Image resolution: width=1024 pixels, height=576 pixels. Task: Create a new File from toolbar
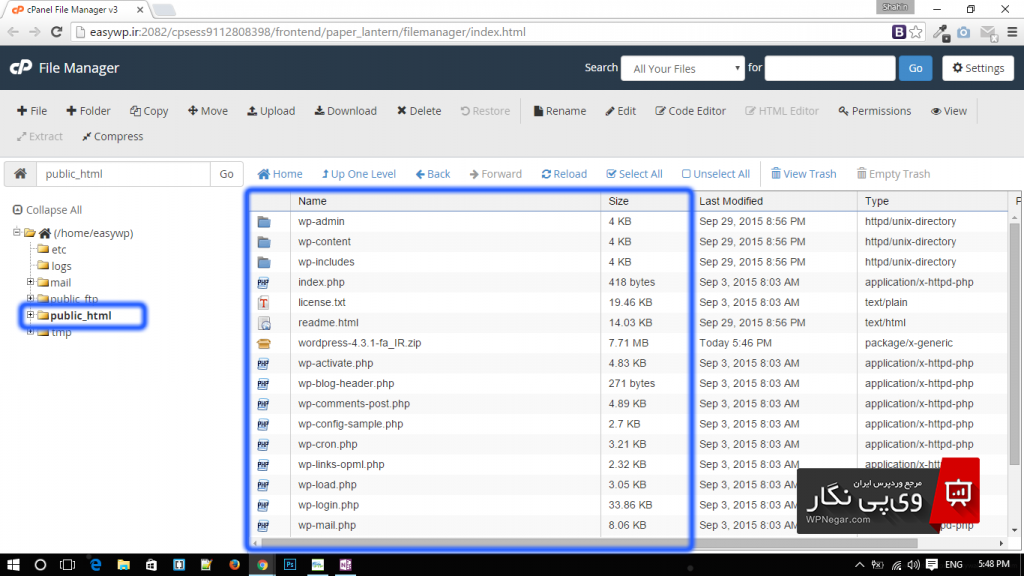click(32, 111)
